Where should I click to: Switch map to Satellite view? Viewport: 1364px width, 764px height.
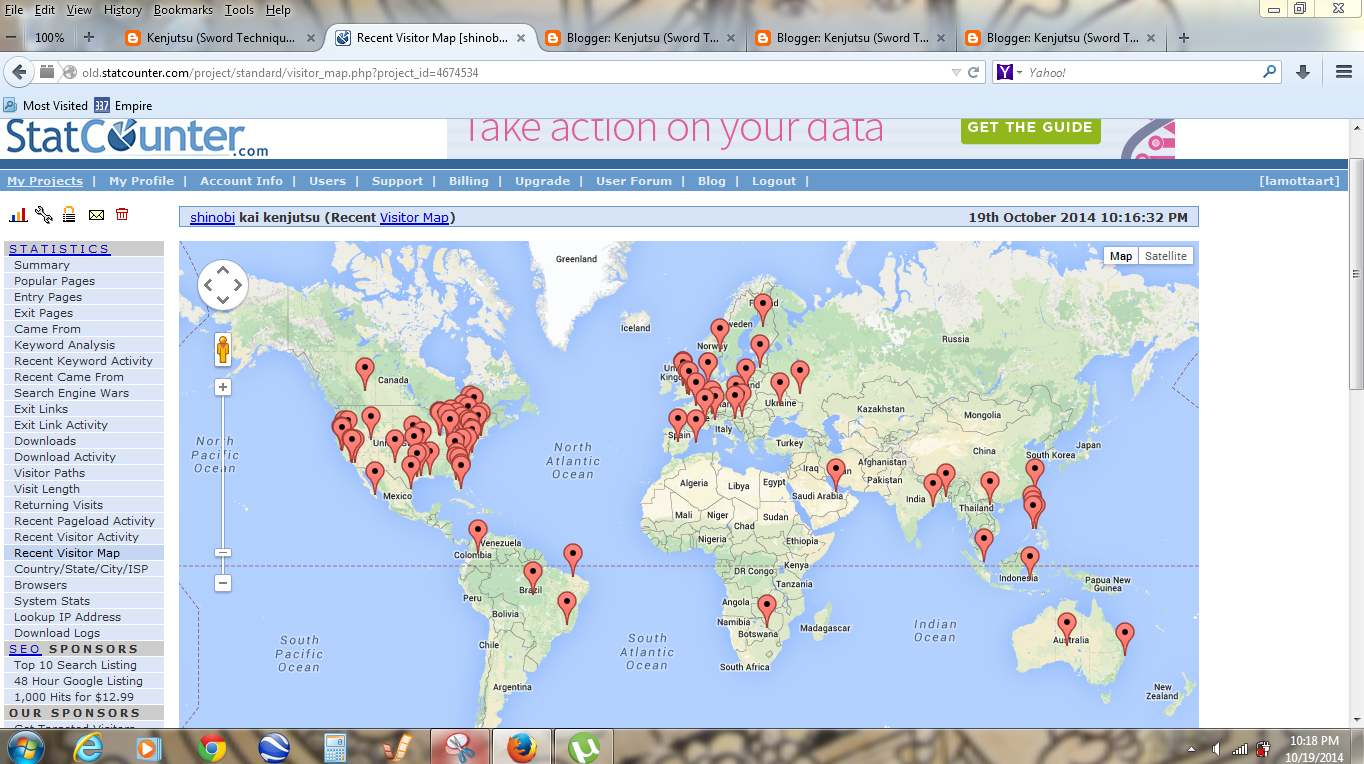pos(1166,256)
